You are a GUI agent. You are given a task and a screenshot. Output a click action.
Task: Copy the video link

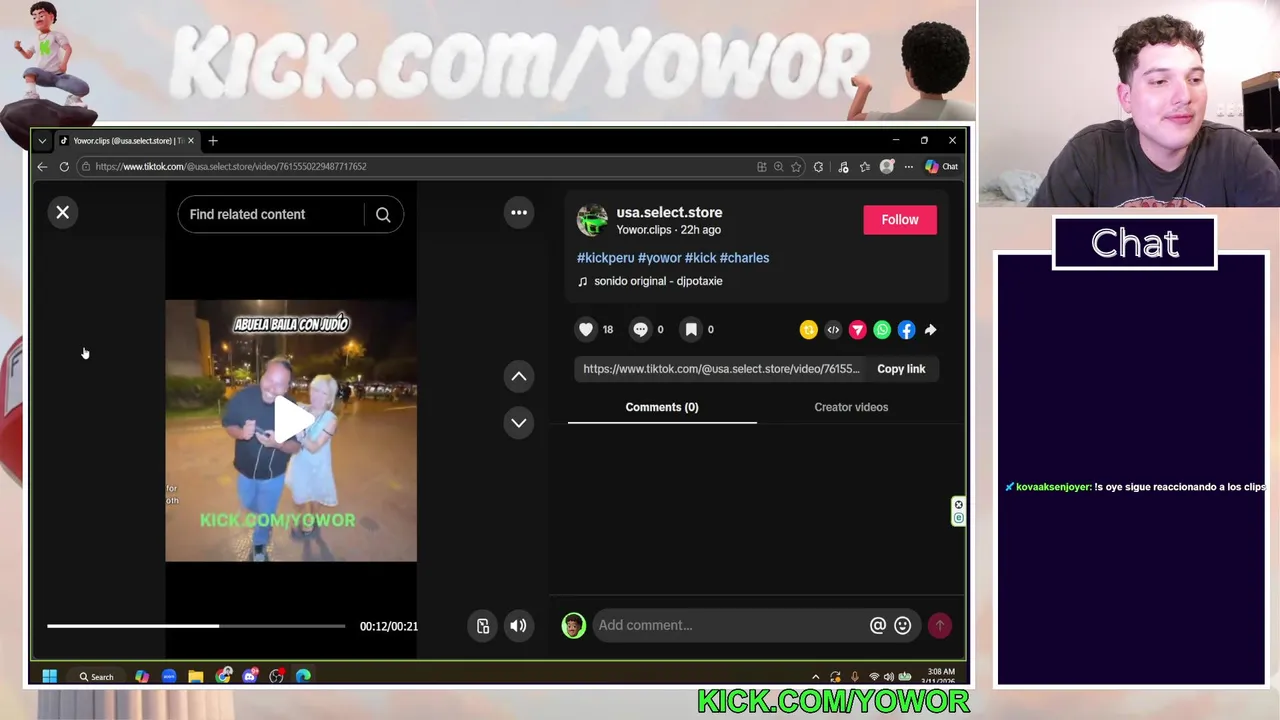(x=901, y=369)
